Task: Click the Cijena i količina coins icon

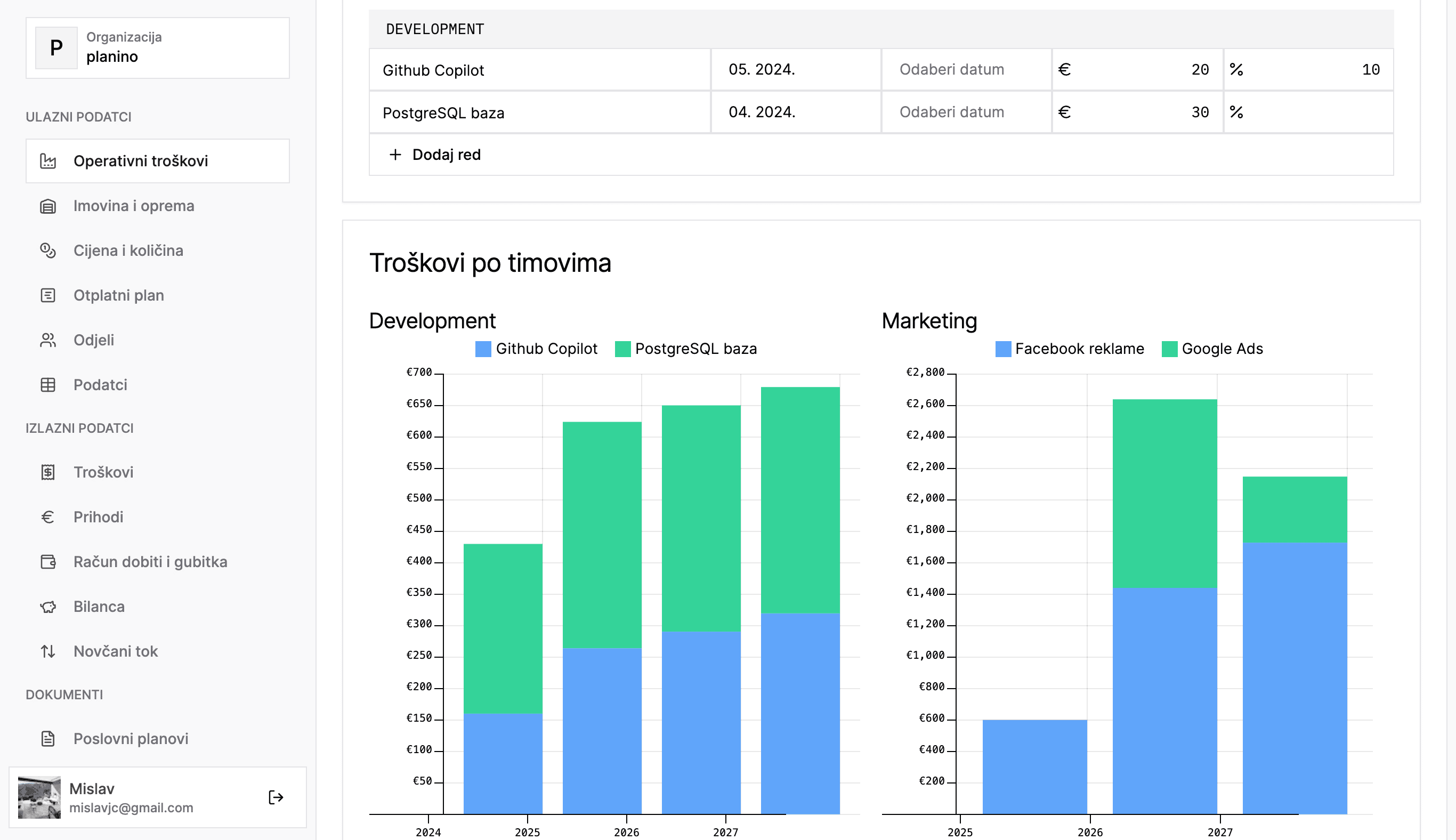Action: tap(48, 251)
